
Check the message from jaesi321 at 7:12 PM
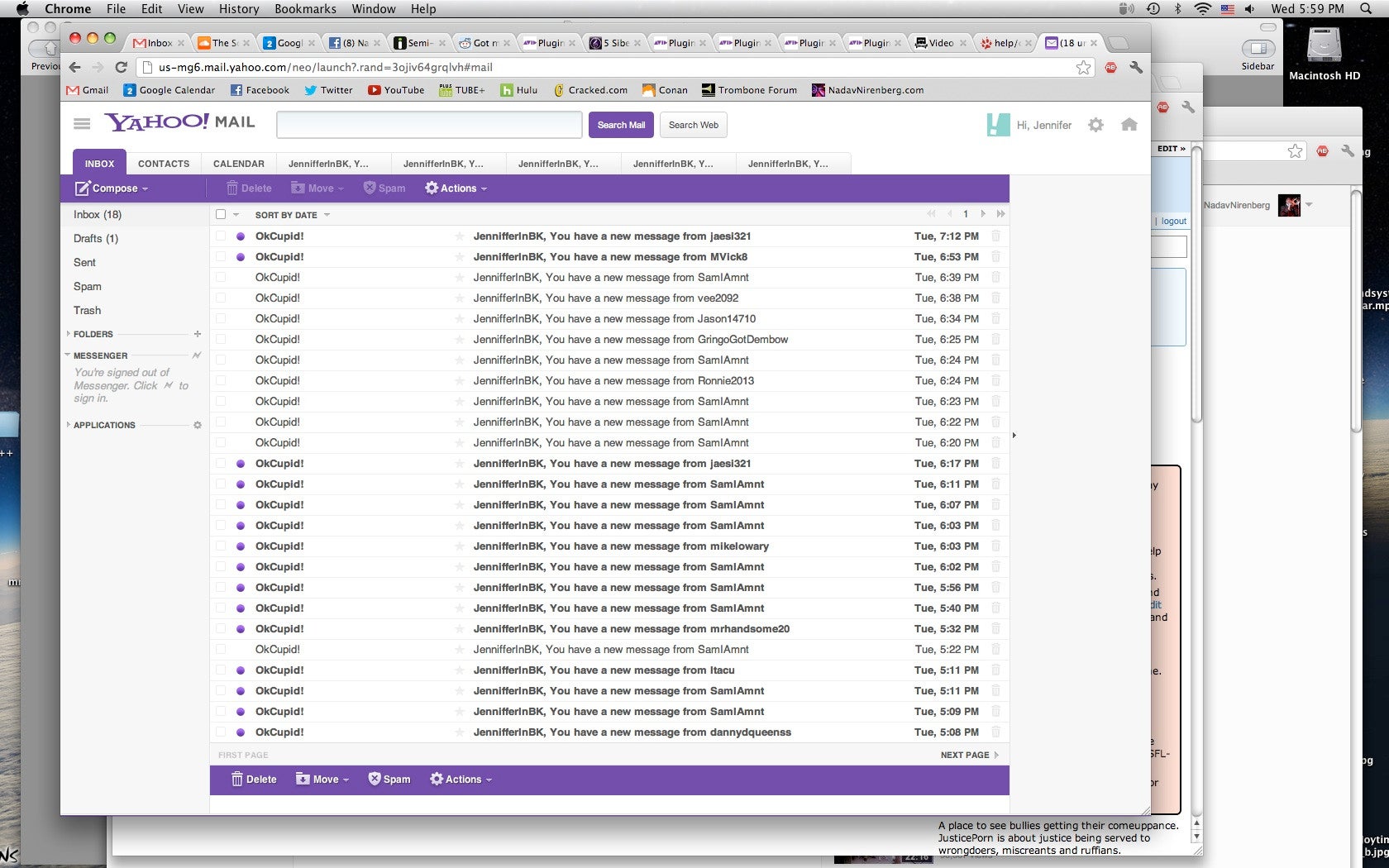[221, 236]
